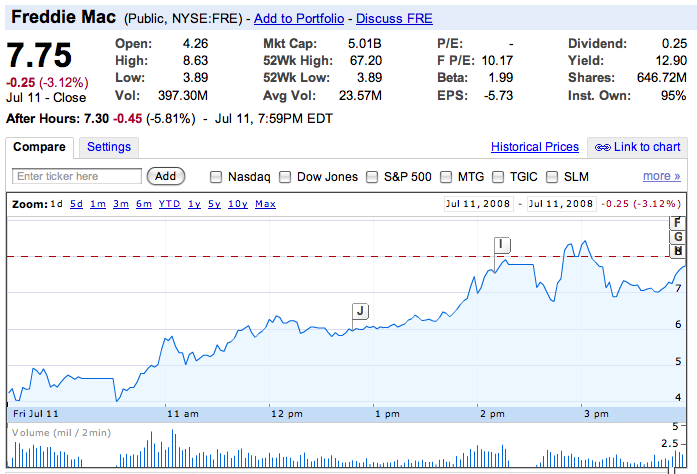Toggle the SLM comparison checkbox
This screenshot has width=697, height=474.
point(552,177)
